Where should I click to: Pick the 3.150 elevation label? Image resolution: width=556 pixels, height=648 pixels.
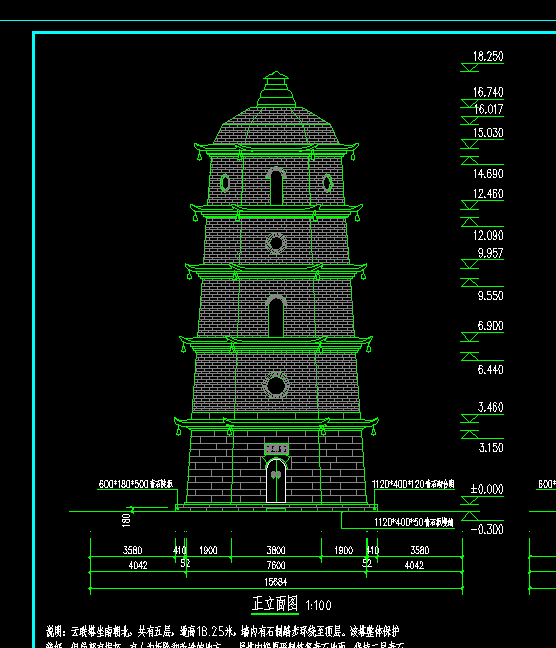(x=491, y=448)
